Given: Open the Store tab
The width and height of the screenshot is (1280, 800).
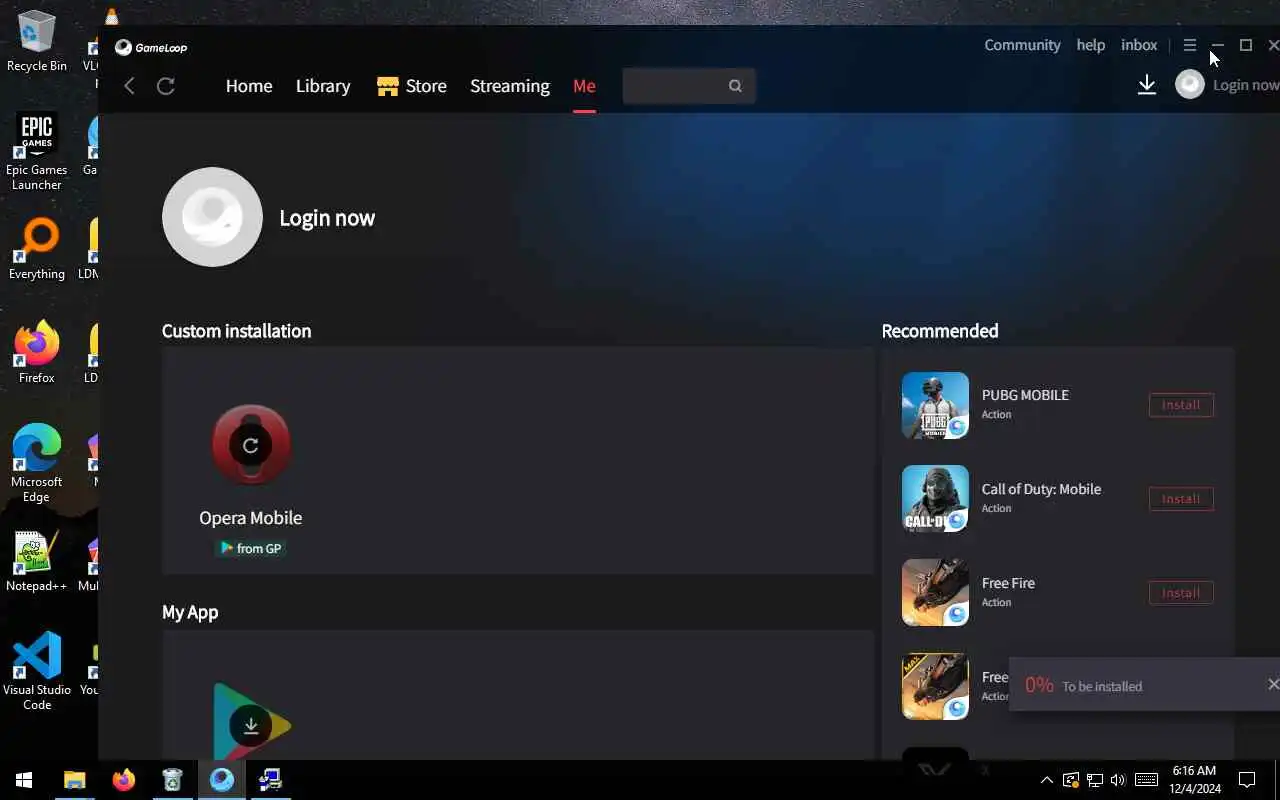Looking at the screenshot, I should [412, 86].
